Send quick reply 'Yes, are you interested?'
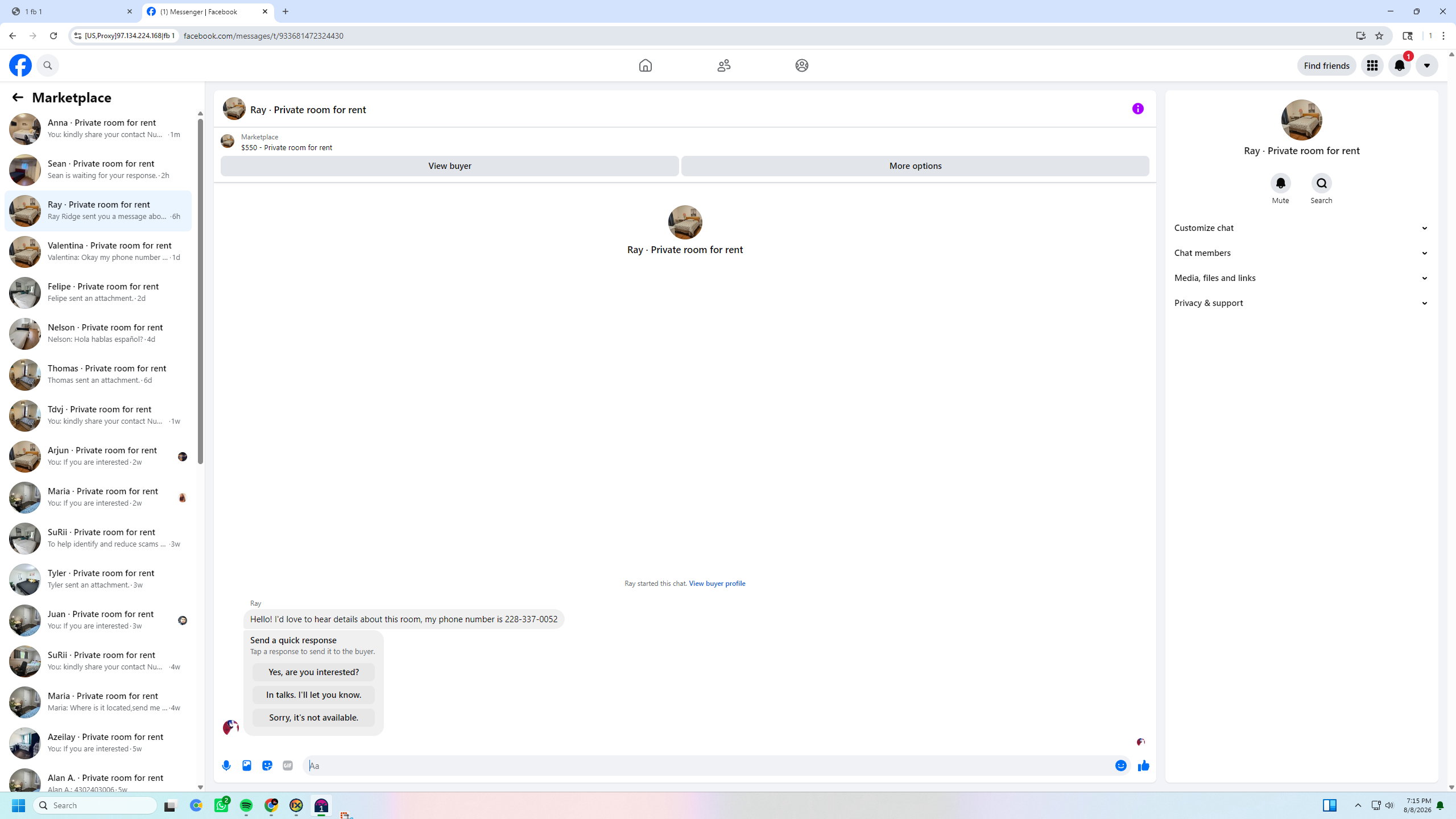The width and height of the screenshot is (1456, 819). 313,672
